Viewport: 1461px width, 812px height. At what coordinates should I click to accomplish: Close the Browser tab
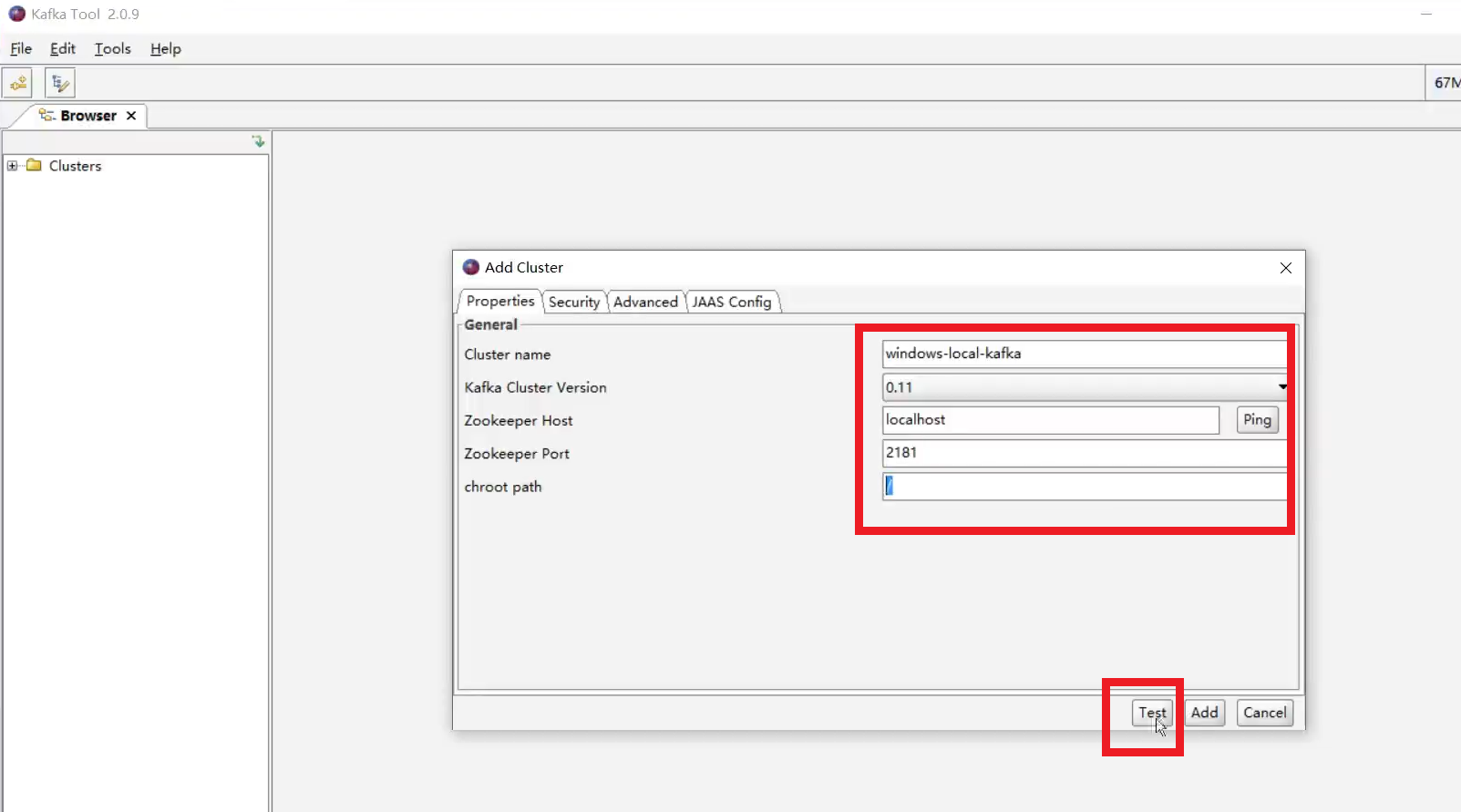pyautogui.click(x=131, y=116)
